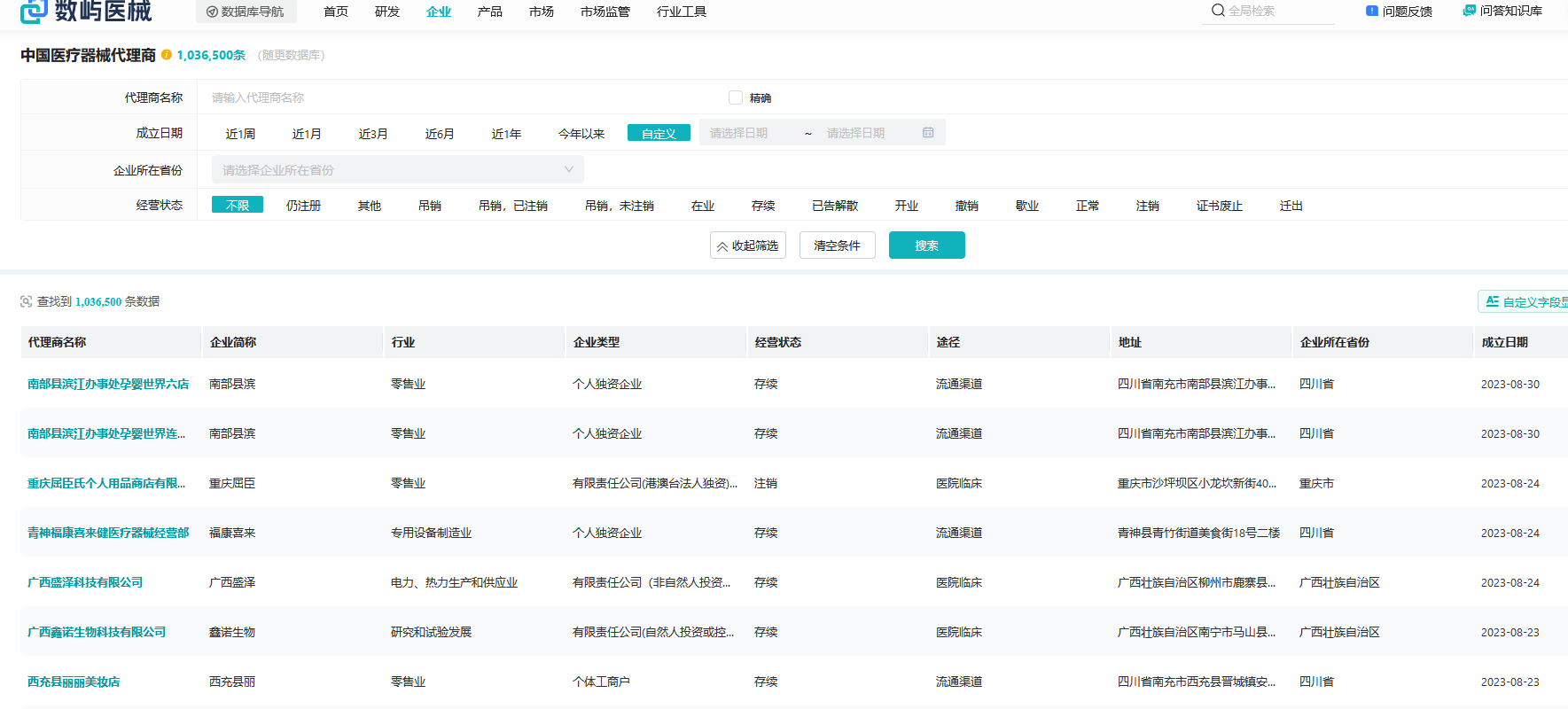
Task: Go to the 产品 menu
Action: pos(489,12)
